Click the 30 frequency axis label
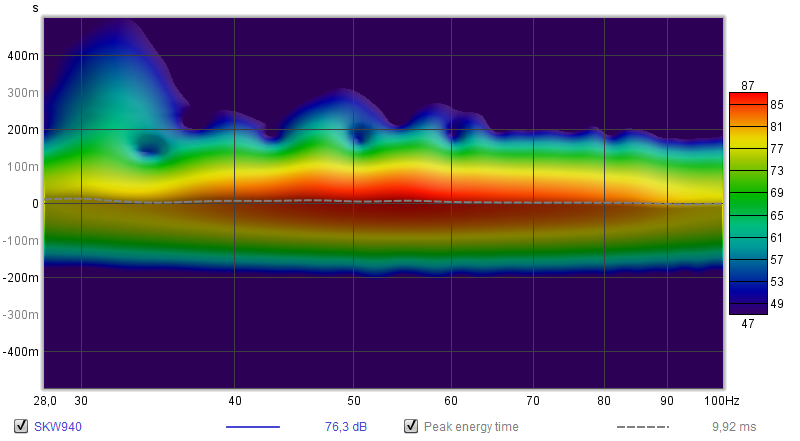Screen dimensions: 800x441 coord(81,401)
